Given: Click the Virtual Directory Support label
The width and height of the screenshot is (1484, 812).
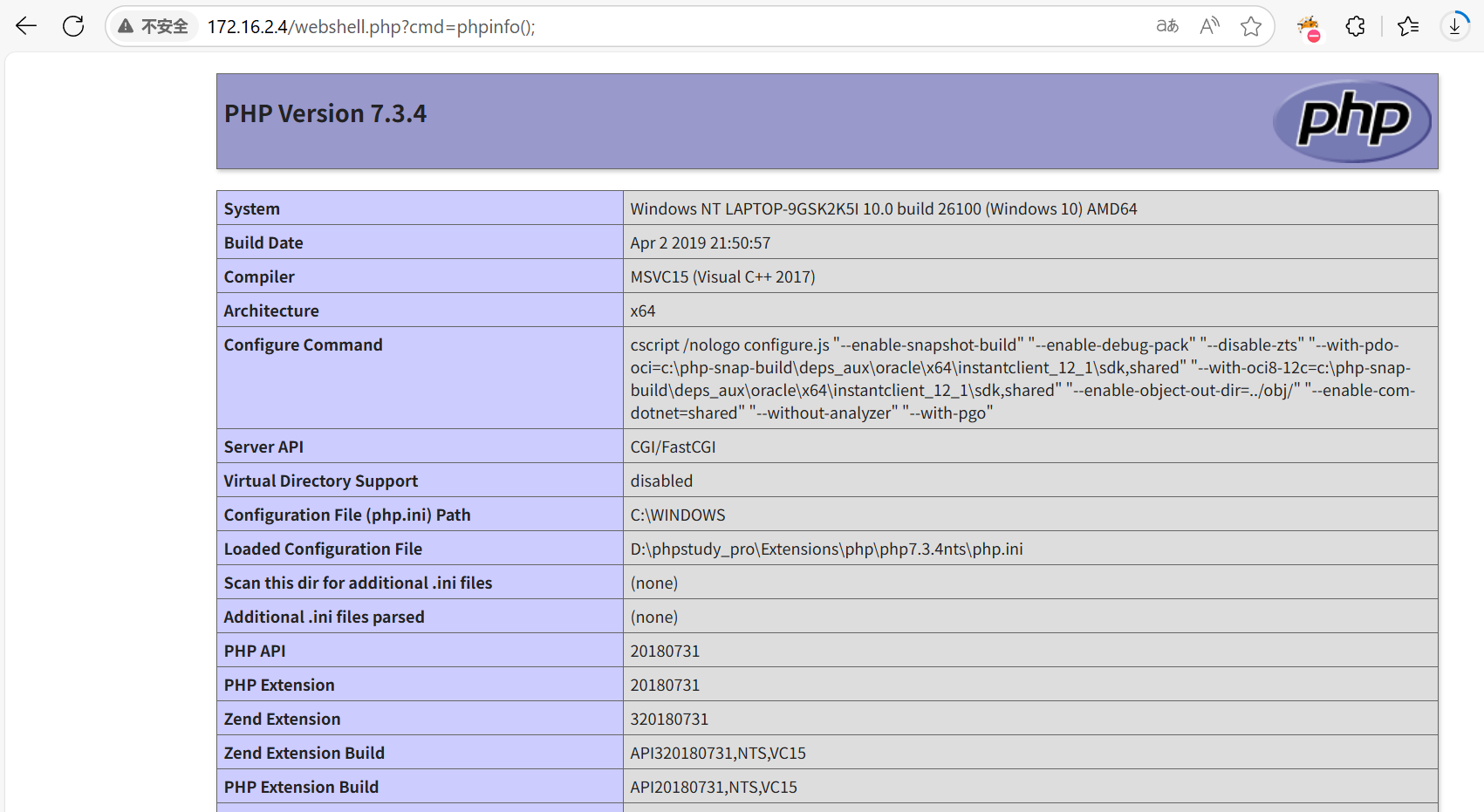Looking at the screenshot, I should pyautogui.click(x=321, y=481).
